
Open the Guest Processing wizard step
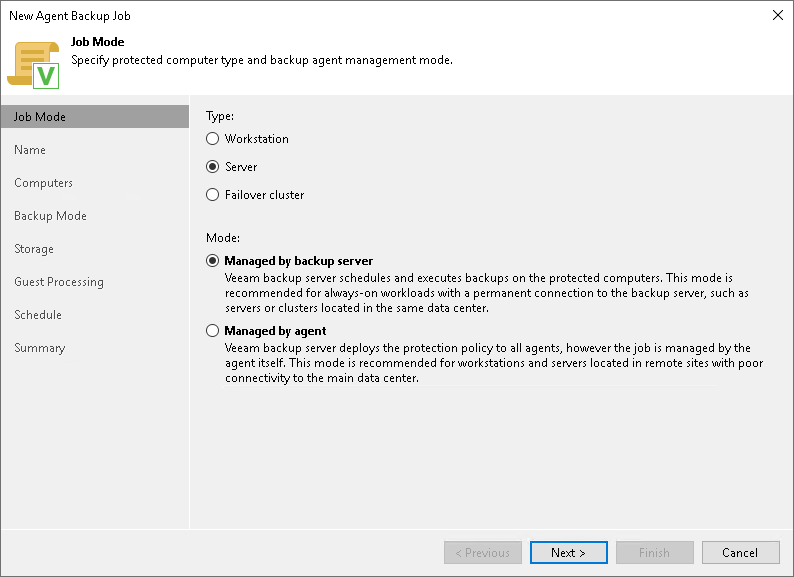[59, 282]
